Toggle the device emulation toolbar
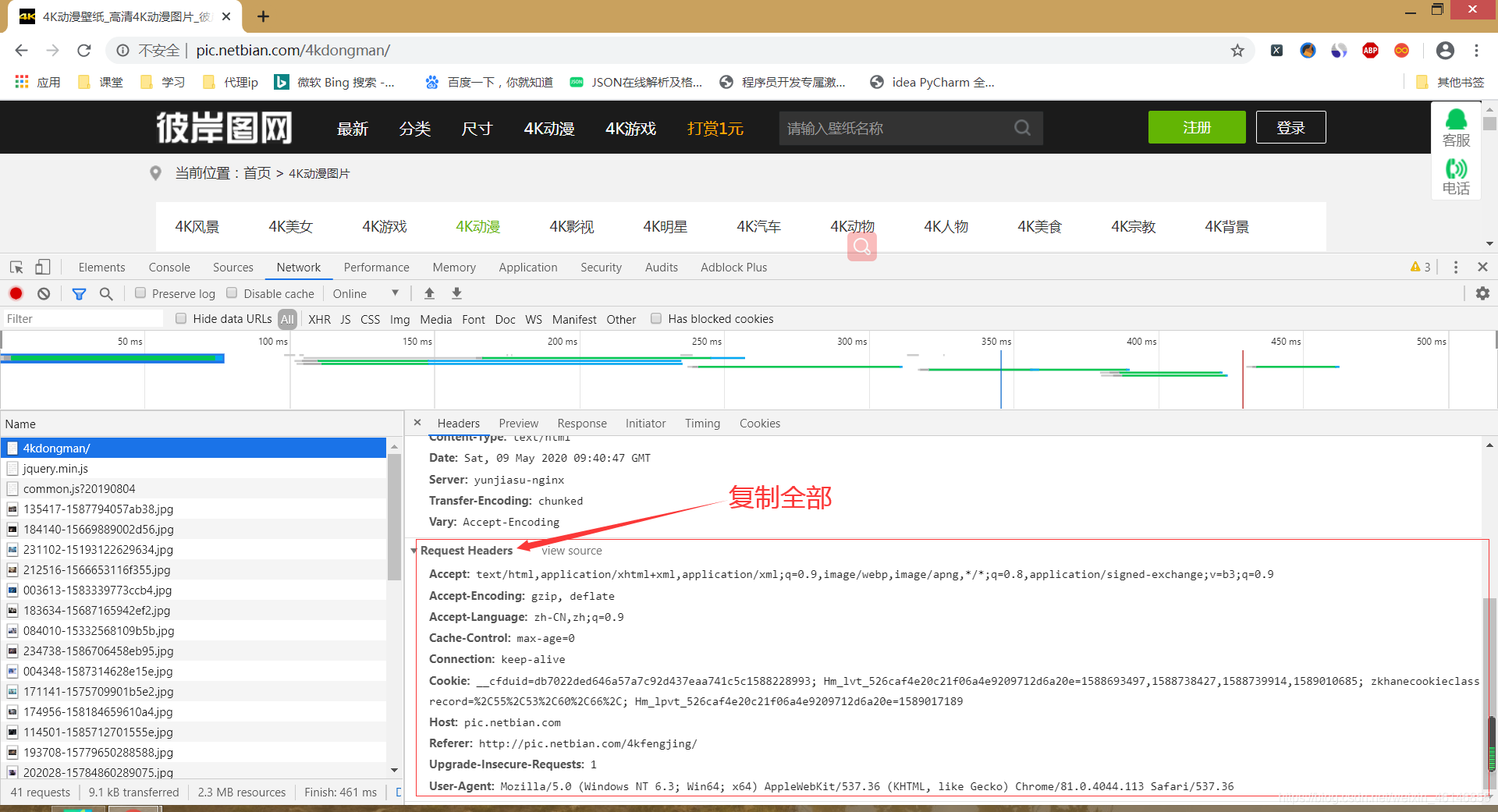Viewport: 1498px width, 812px height. 43,267
